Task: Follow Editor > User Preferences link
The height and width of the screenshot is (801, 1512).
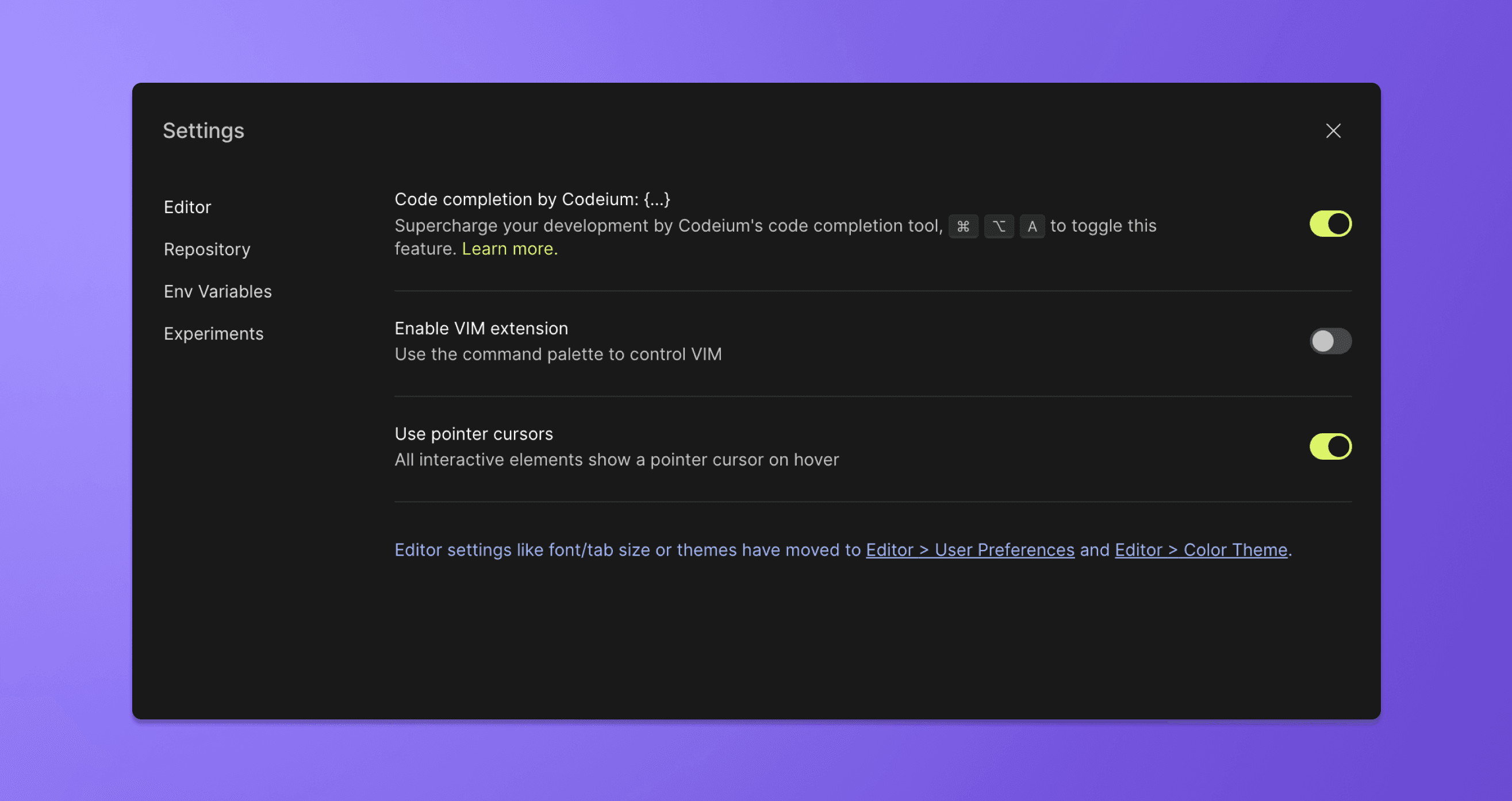Action: click(x=970, y=550)
